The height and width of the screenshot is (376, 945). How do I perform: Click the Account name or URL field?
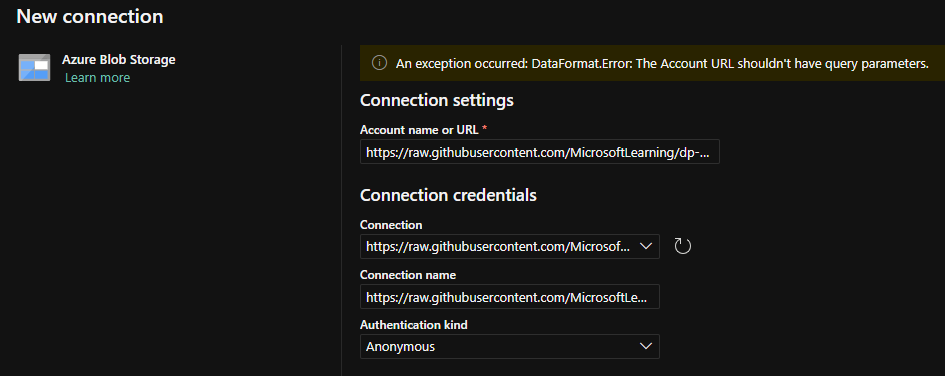[x=539, y=152]
